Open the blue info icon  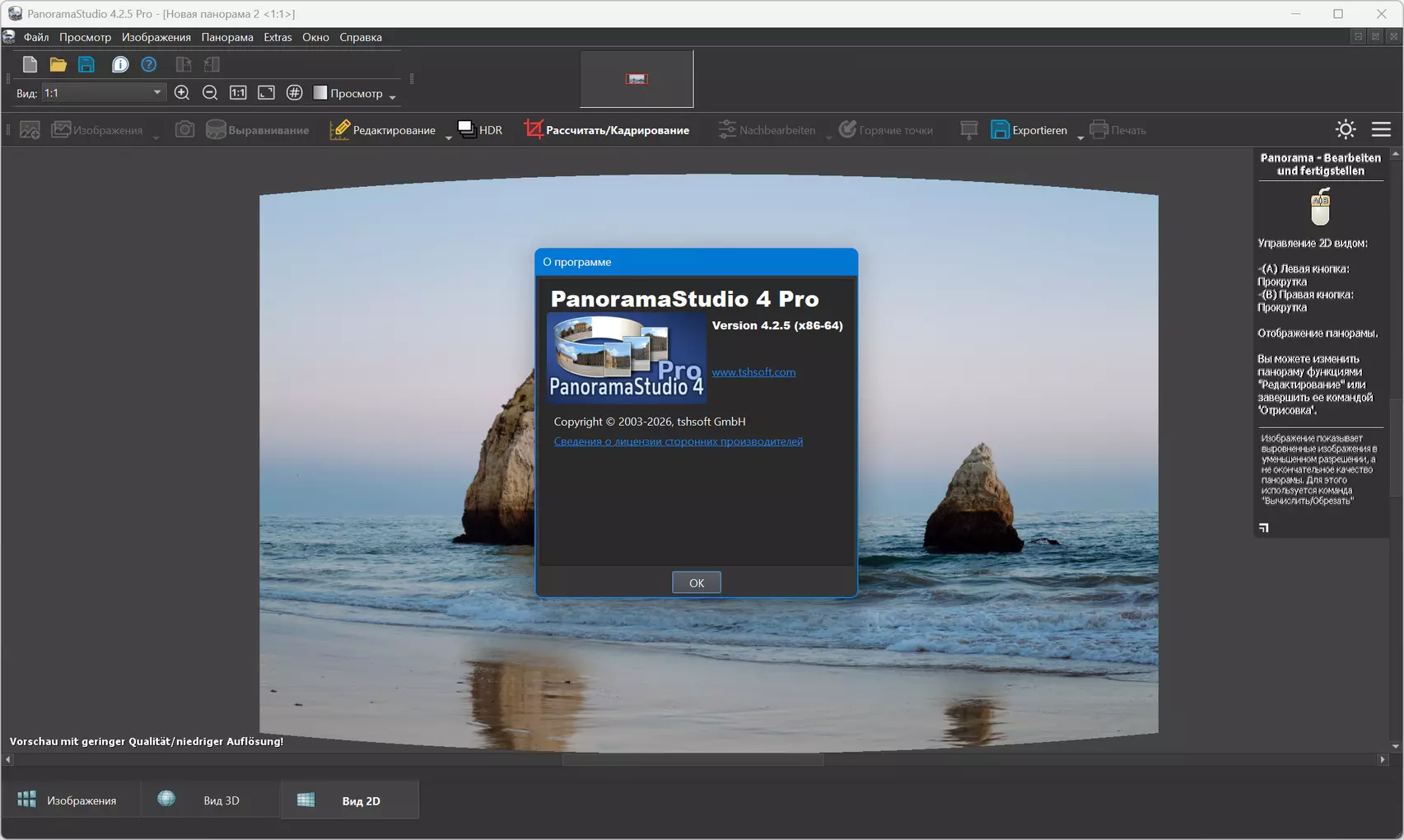coord(120,64)
